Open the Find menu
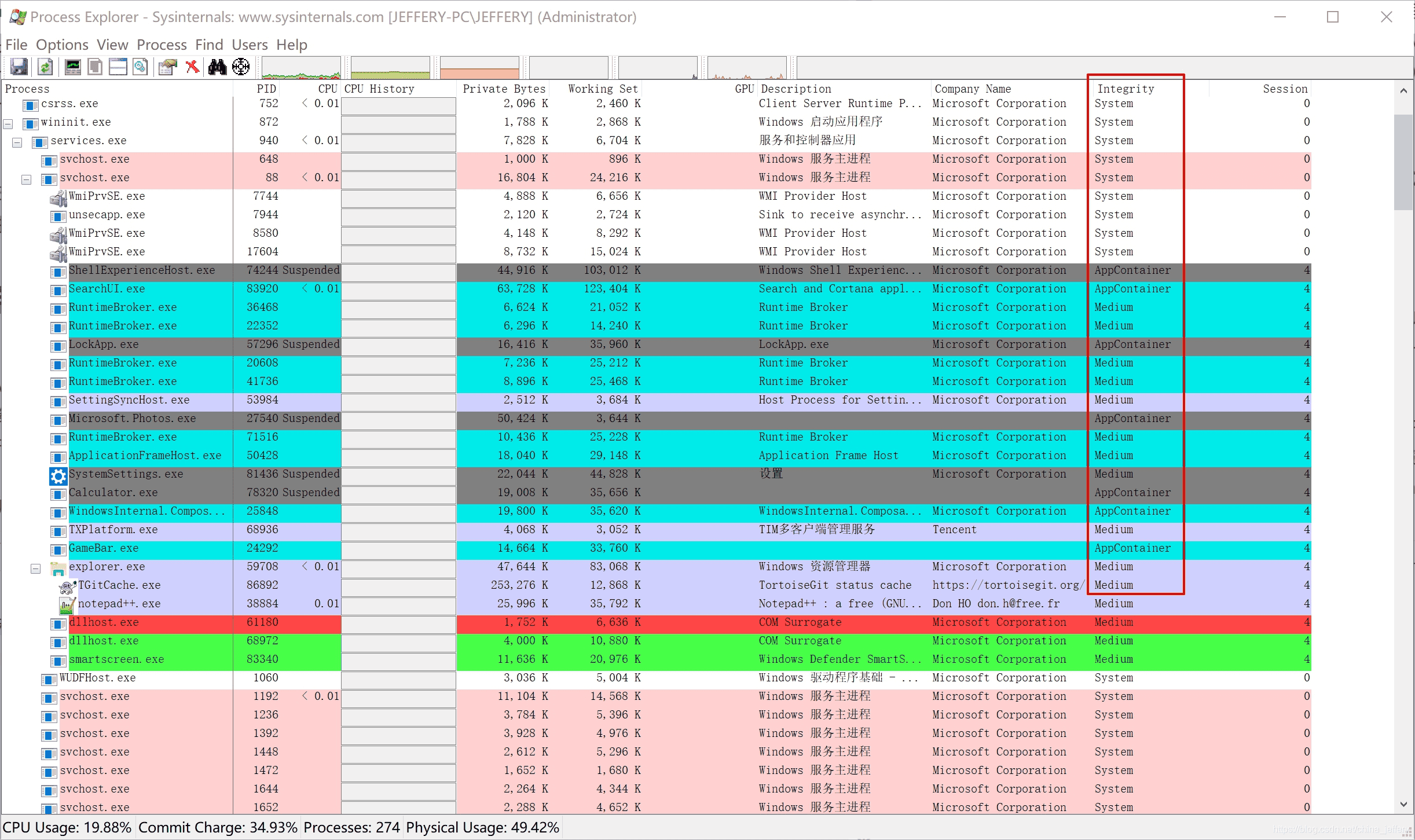Viewport: 1415px width, 840px height. click(x=209, y=45)
